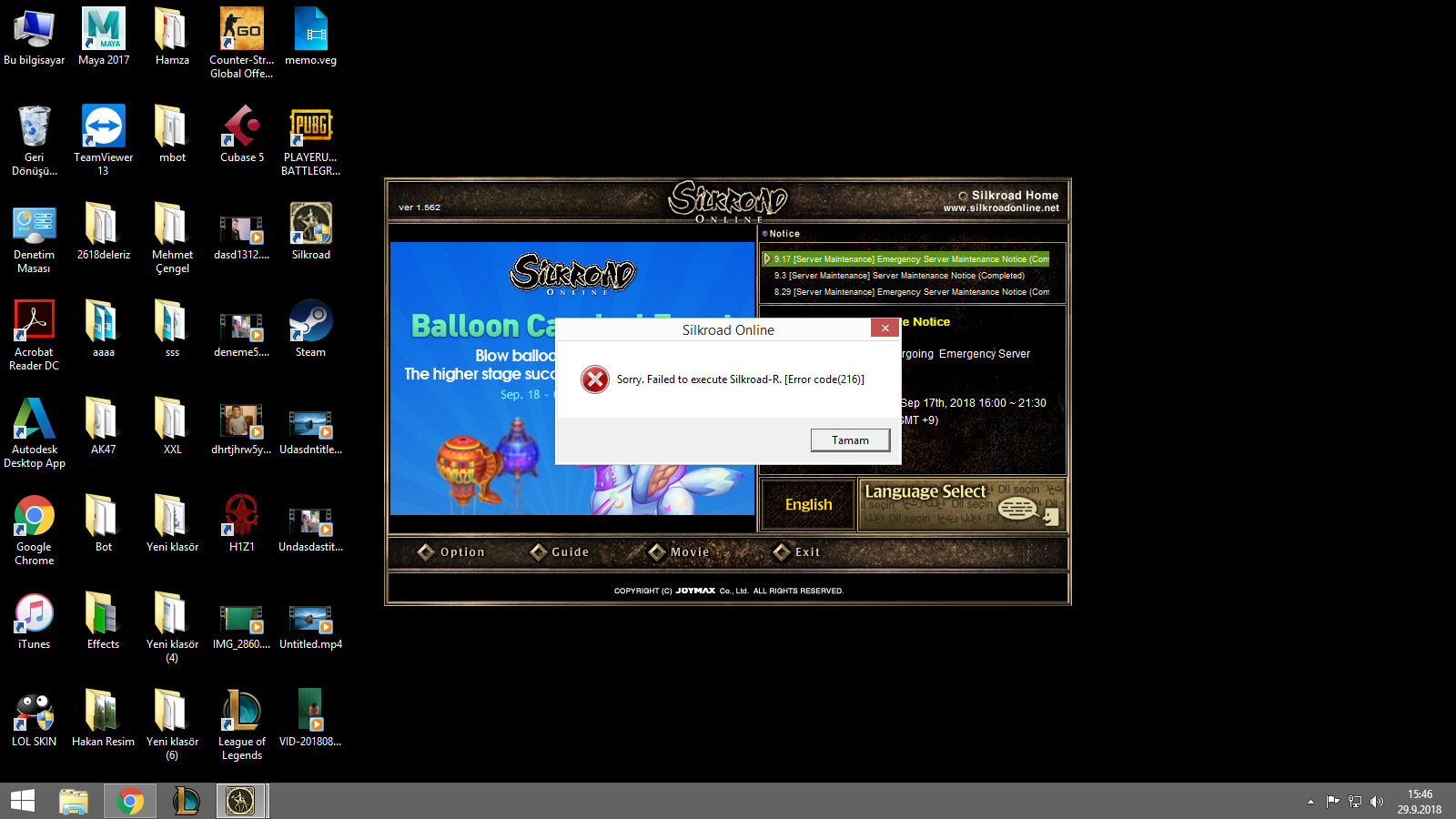Launch Steam desktop shortcut
Viewport: 1456px width, 819px height.
point(310,329)
